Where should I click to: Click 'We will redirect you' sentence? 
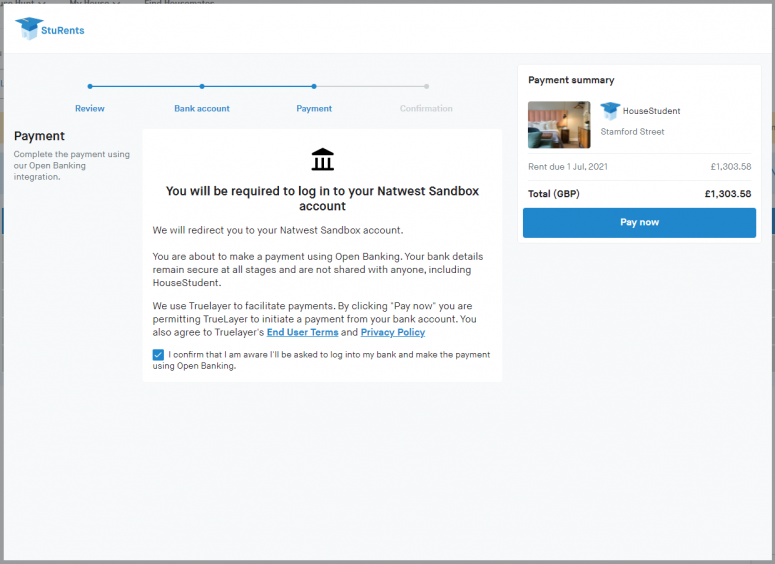click(278, 230)
